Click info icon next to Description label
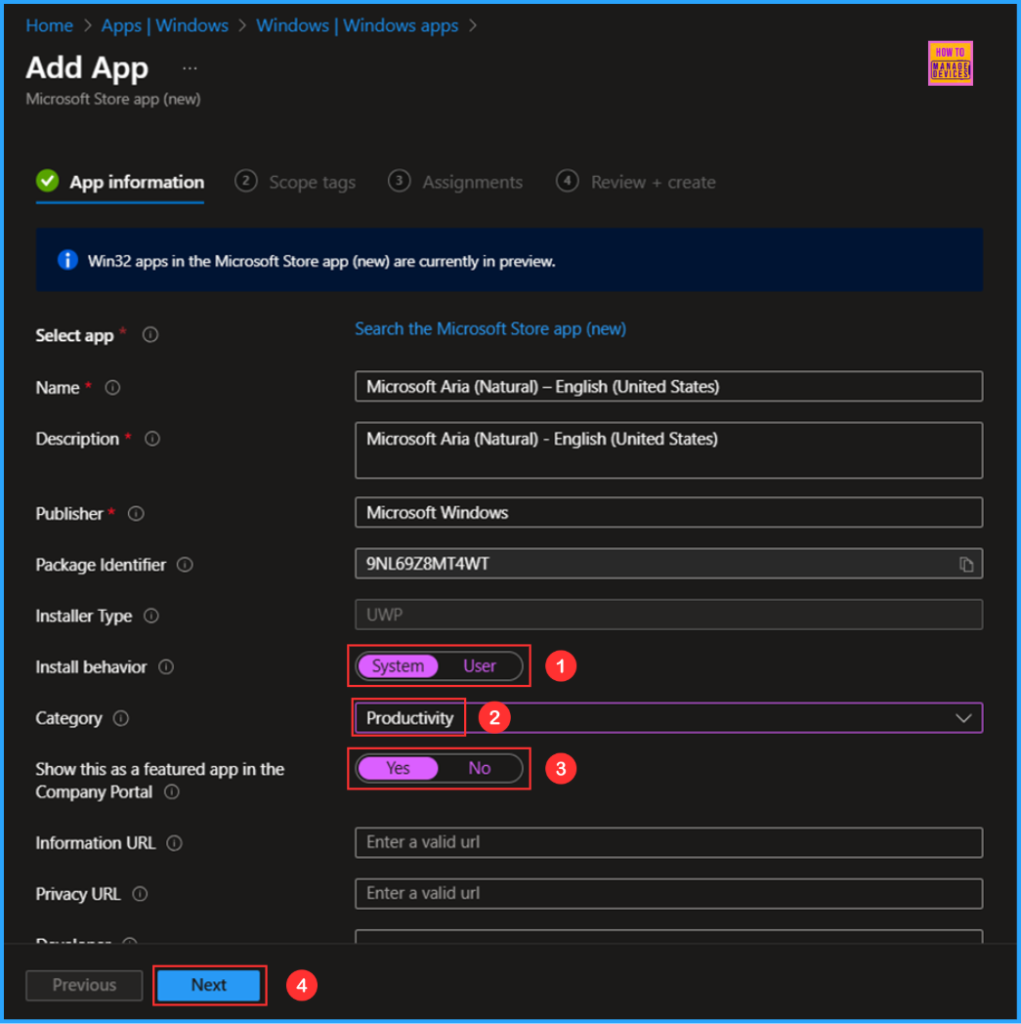The width and height of the screenshot is (1021, 1024). pos(152,439)
